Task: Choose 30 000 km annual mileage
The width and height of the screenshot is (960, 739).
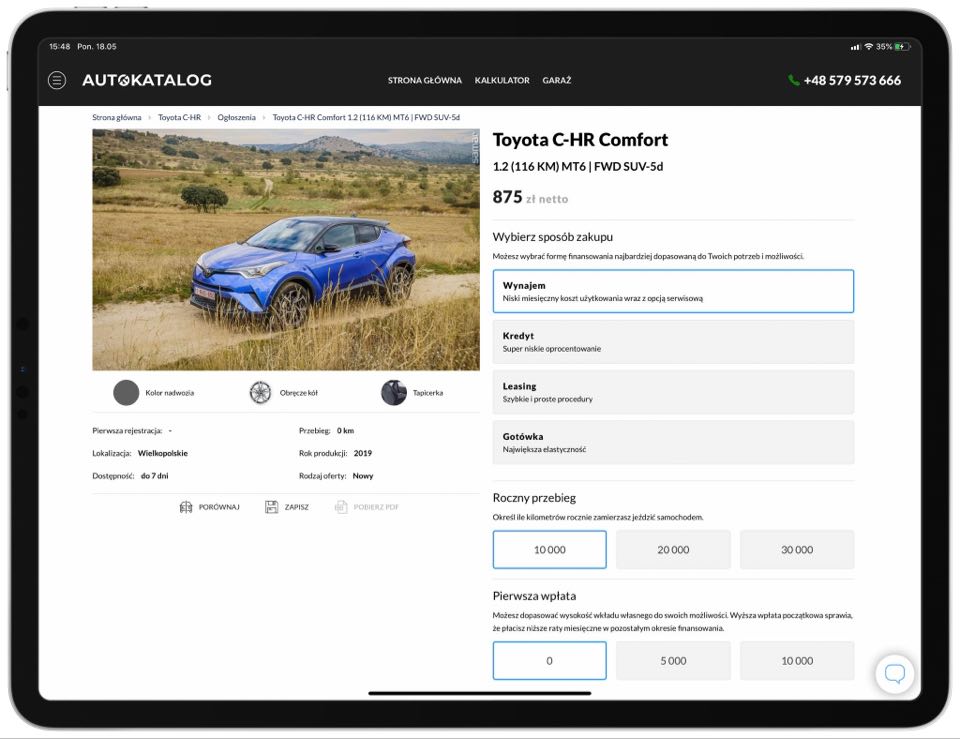Action: [x=797, y=550]
